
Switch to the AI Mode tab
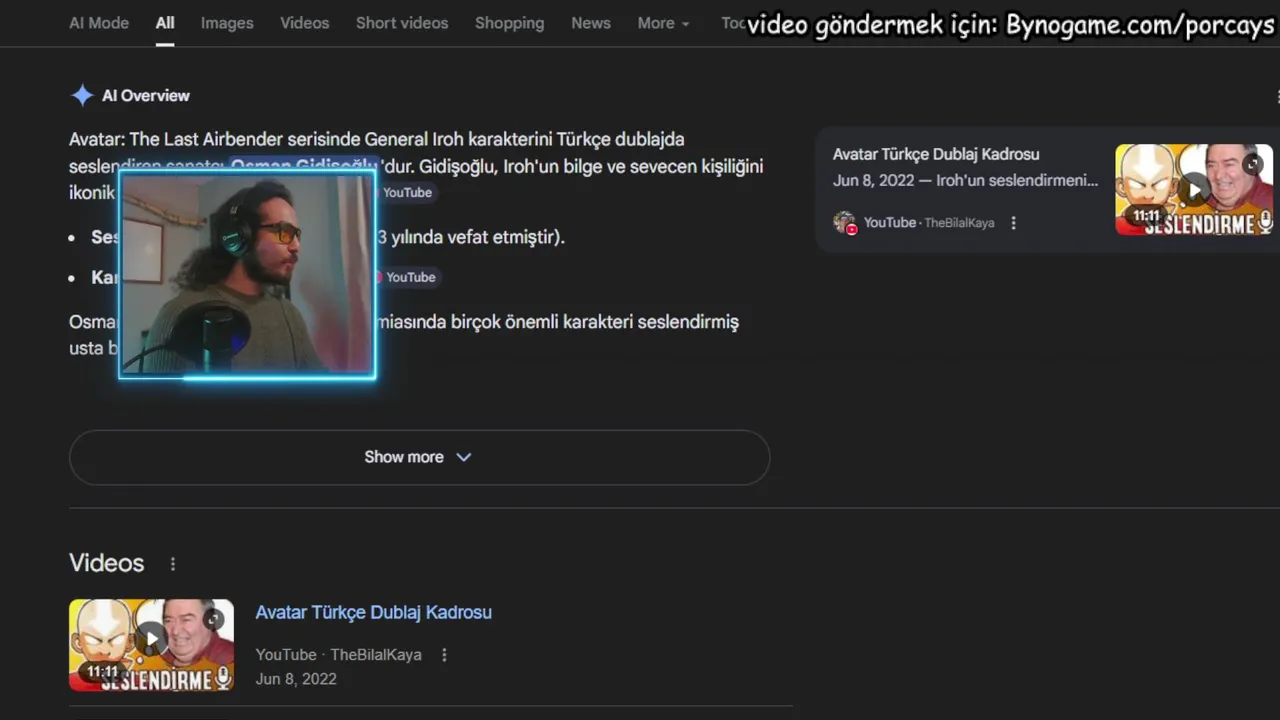pyautogui.click(x=99, y=23)
